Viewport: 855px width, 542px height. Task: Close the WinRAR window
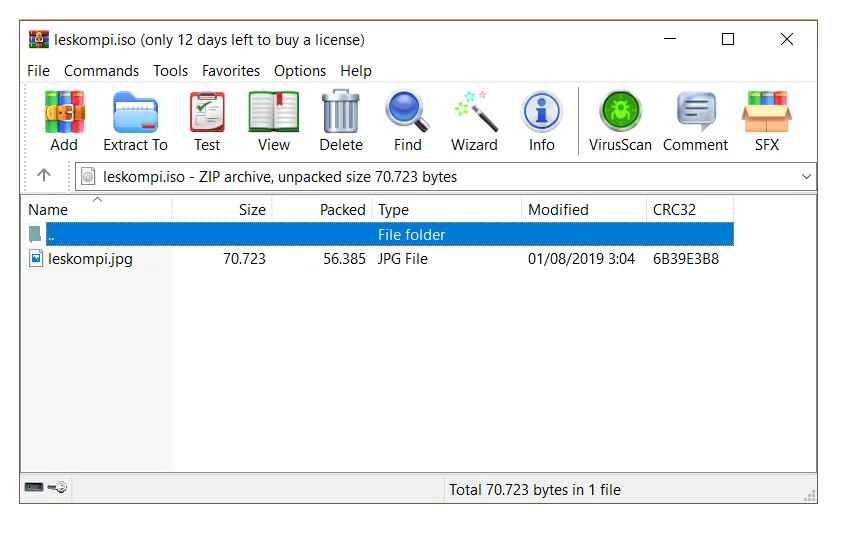pyautogui.click(x=786, y=39)
